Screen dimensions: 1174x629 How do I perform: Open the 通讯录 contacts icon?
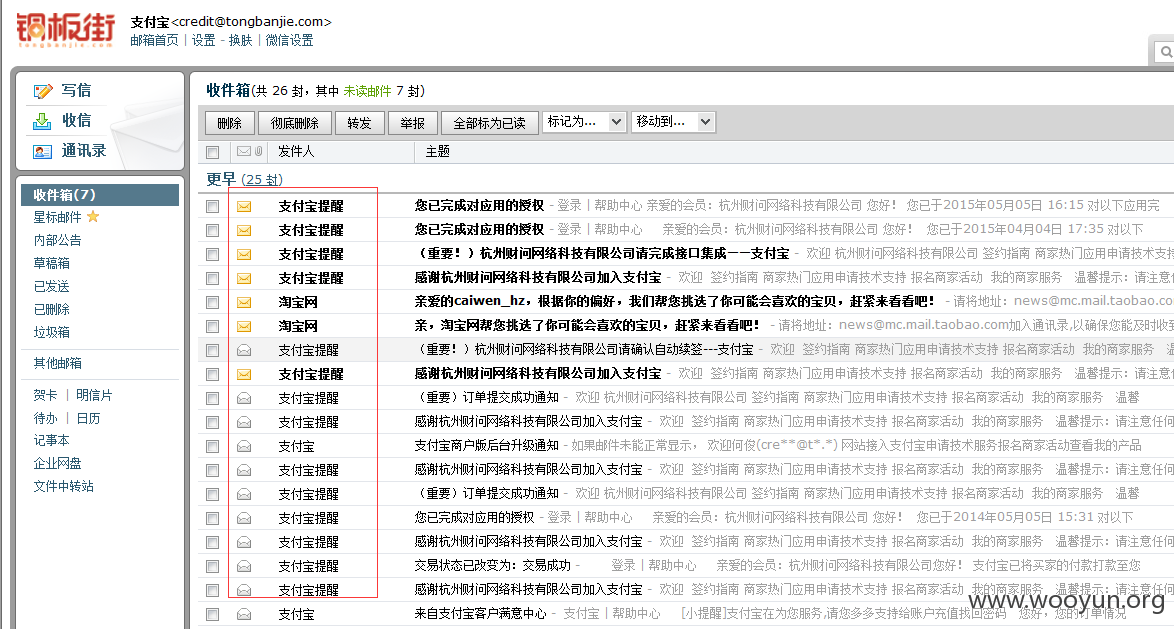point(43,151)
